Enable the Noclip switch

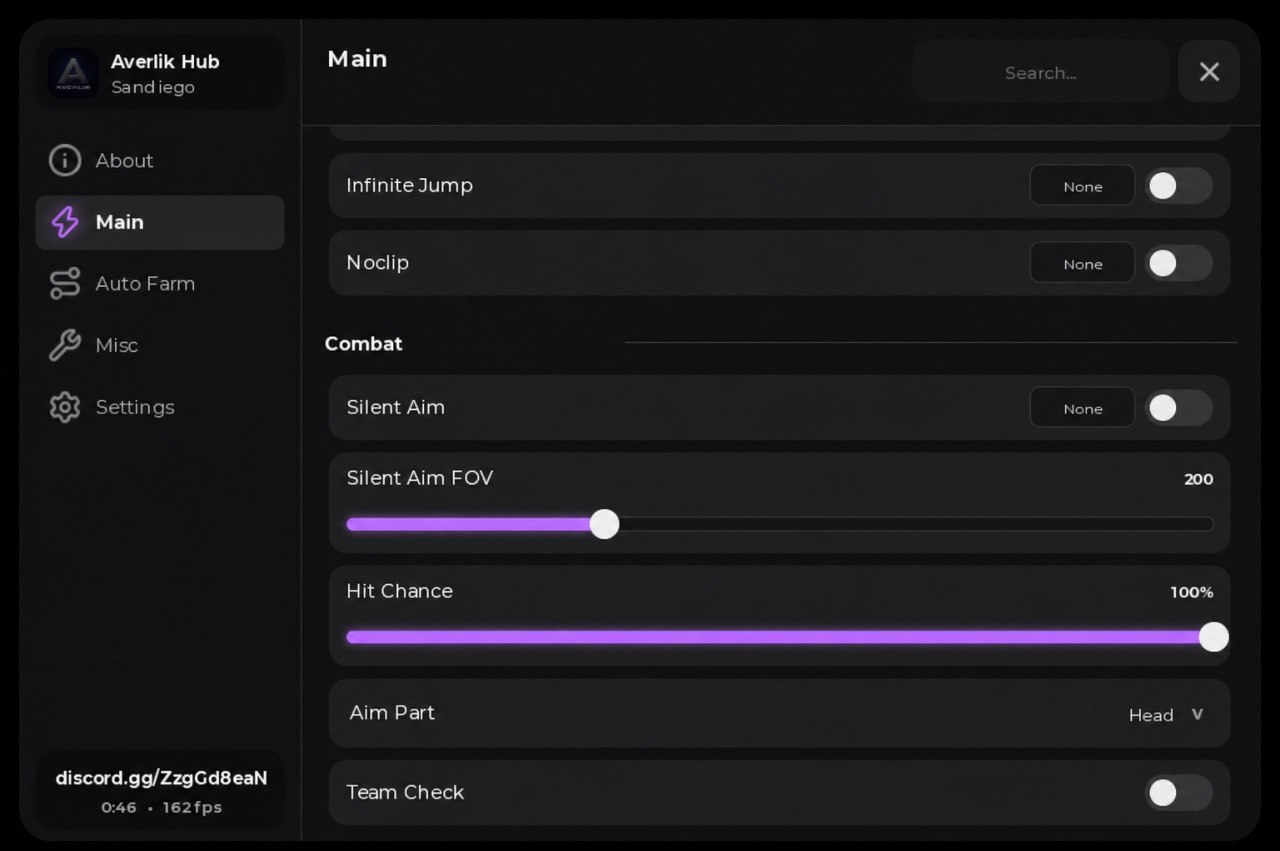(x=1178, y=263)
